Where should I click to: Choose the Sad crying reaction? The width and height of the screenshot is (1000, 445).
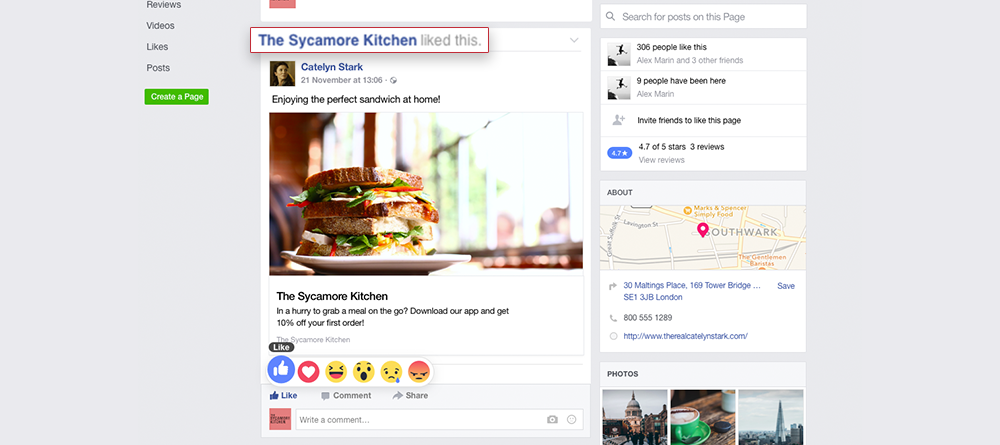[391, 372]
